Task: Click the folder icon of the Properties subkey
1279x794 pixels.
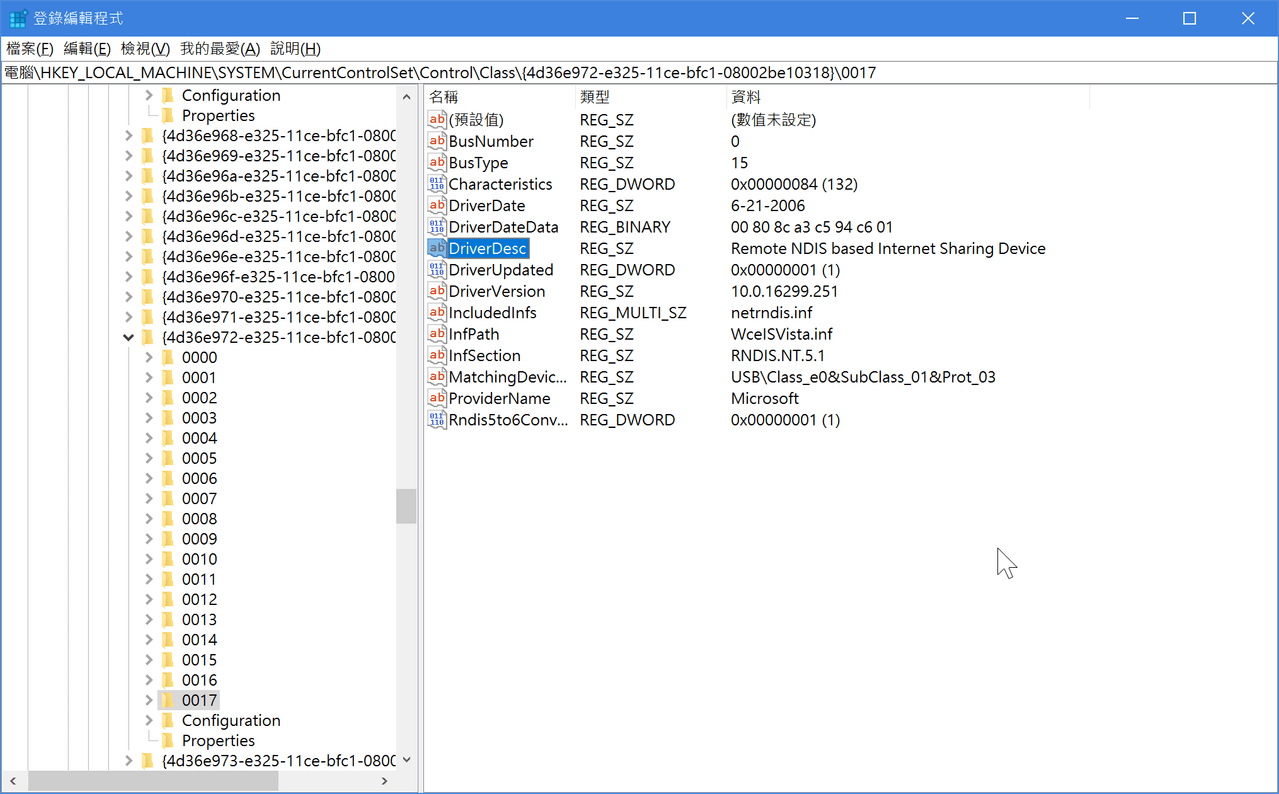Action: (x=169, y=740)
